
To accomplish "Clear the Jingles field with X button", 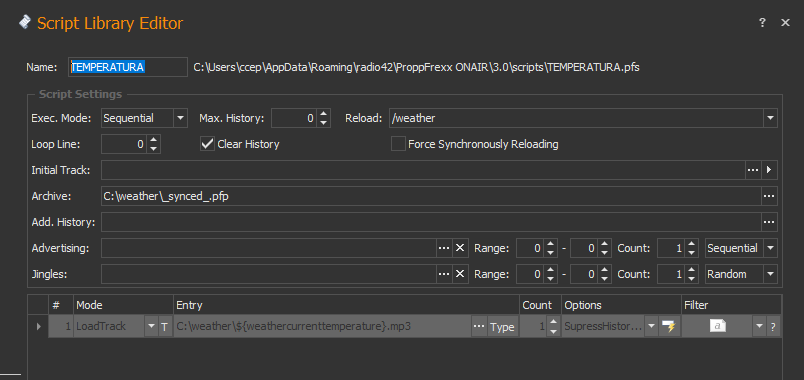I will (459, 274).
